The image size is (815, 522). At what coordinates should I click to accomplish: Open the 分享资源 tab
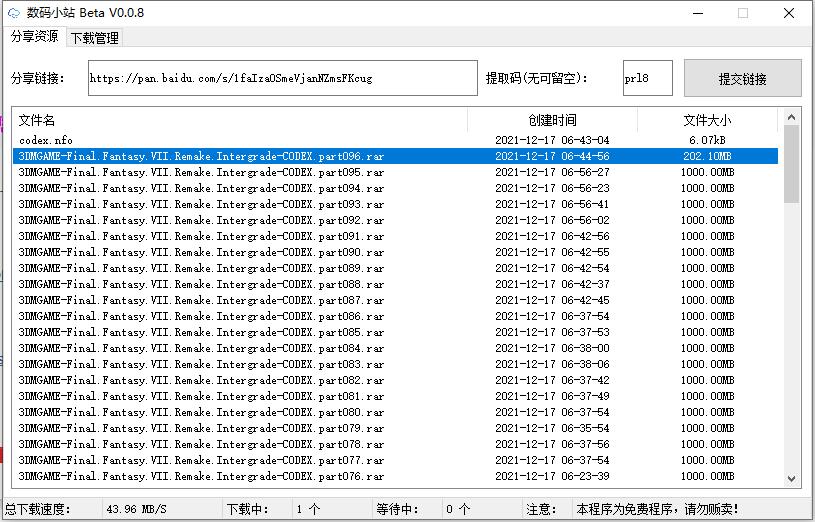click(x=34, y=37)
